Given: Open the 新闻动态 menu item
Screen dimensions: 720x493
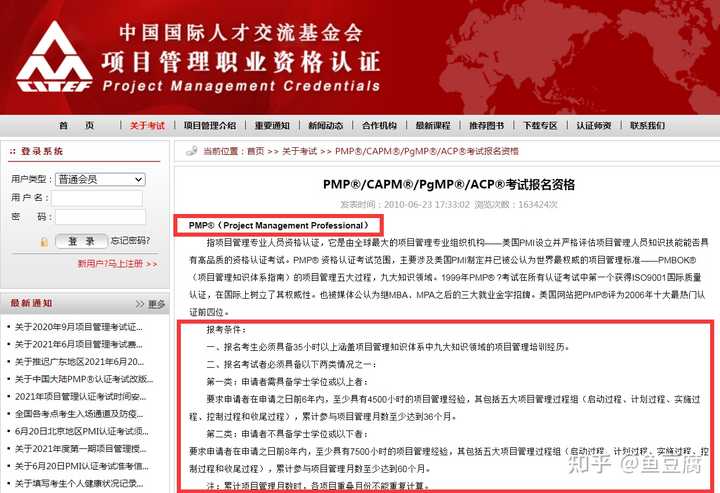Looking at the screenshot, I should [326, 125].
